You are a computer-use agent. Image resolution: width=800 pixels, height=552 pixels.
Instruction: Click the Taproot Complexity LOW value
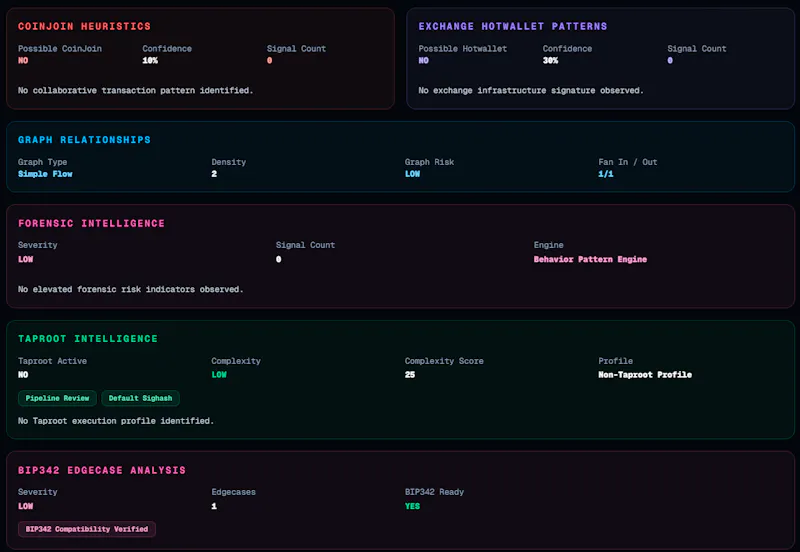pos(219,374)
